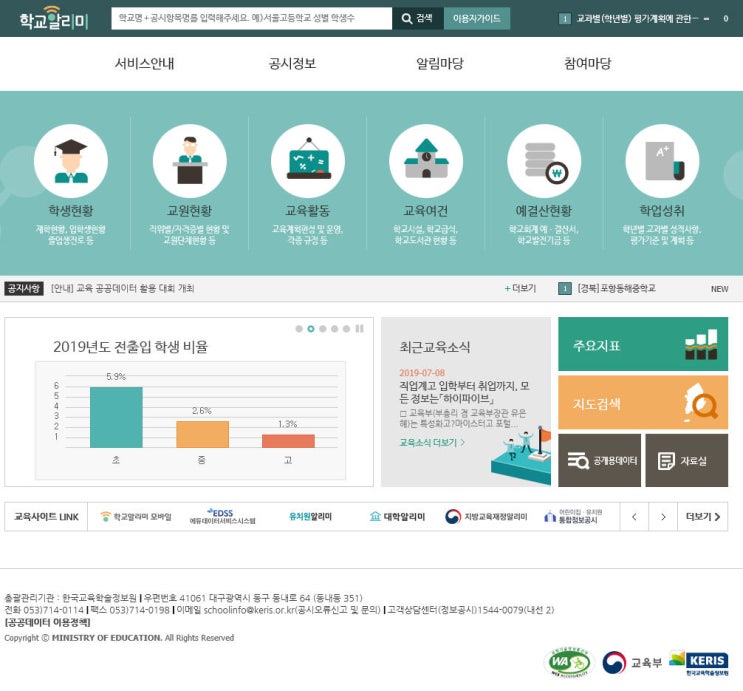Open the 서비스안내 menu
Viewport: 743px width, 691px height.
pyautogui.click(x=145, y=64)
